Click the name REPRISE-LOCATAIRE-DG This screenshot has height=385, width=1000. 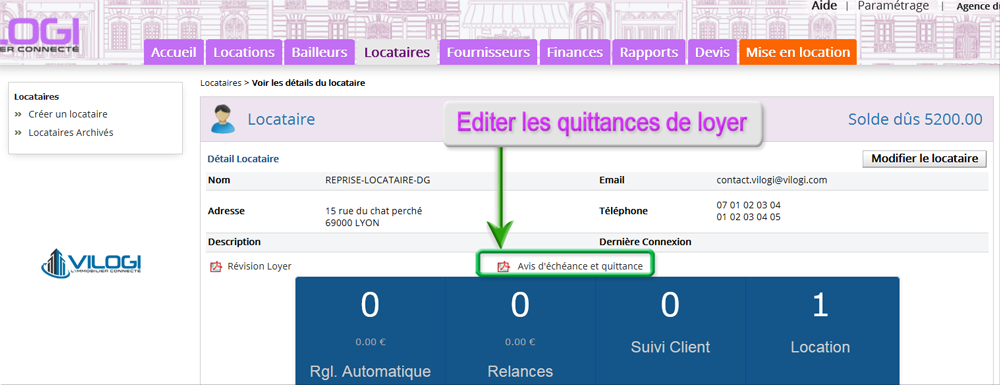pos(378,180)
